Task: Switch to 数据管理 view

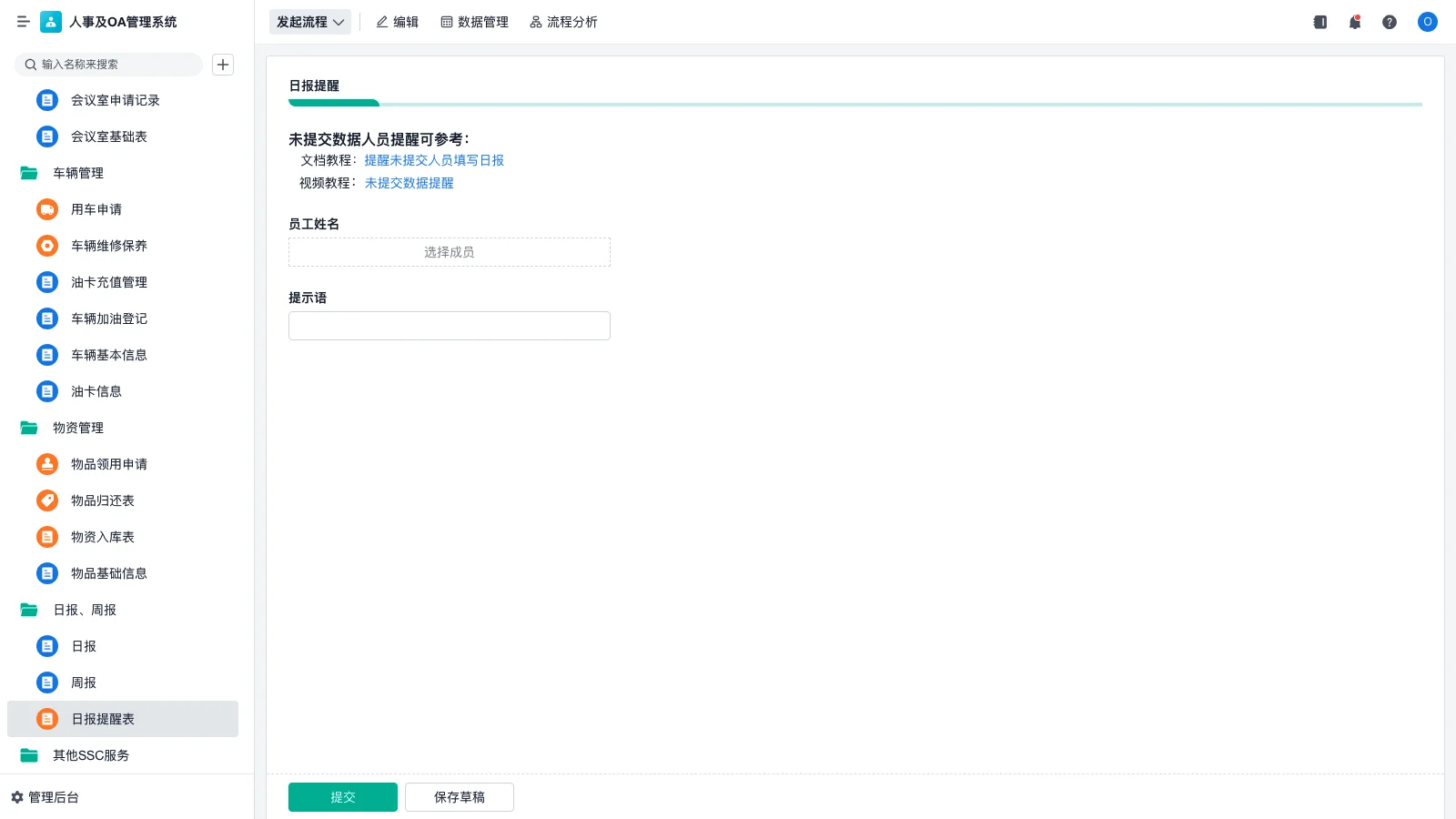Action: click(x=474, y=22)
